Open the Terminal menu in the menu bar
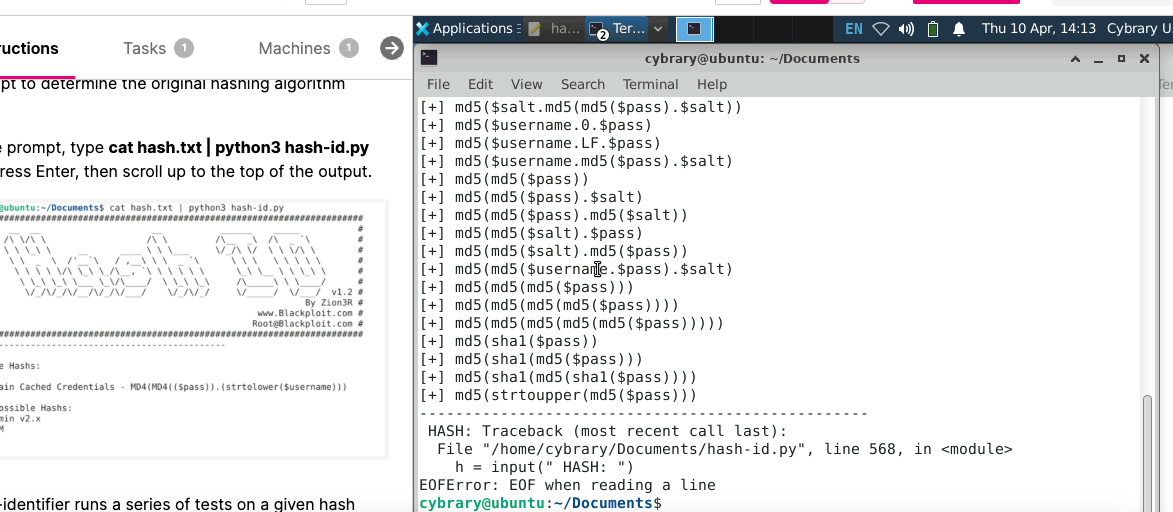 click(650, 84)
